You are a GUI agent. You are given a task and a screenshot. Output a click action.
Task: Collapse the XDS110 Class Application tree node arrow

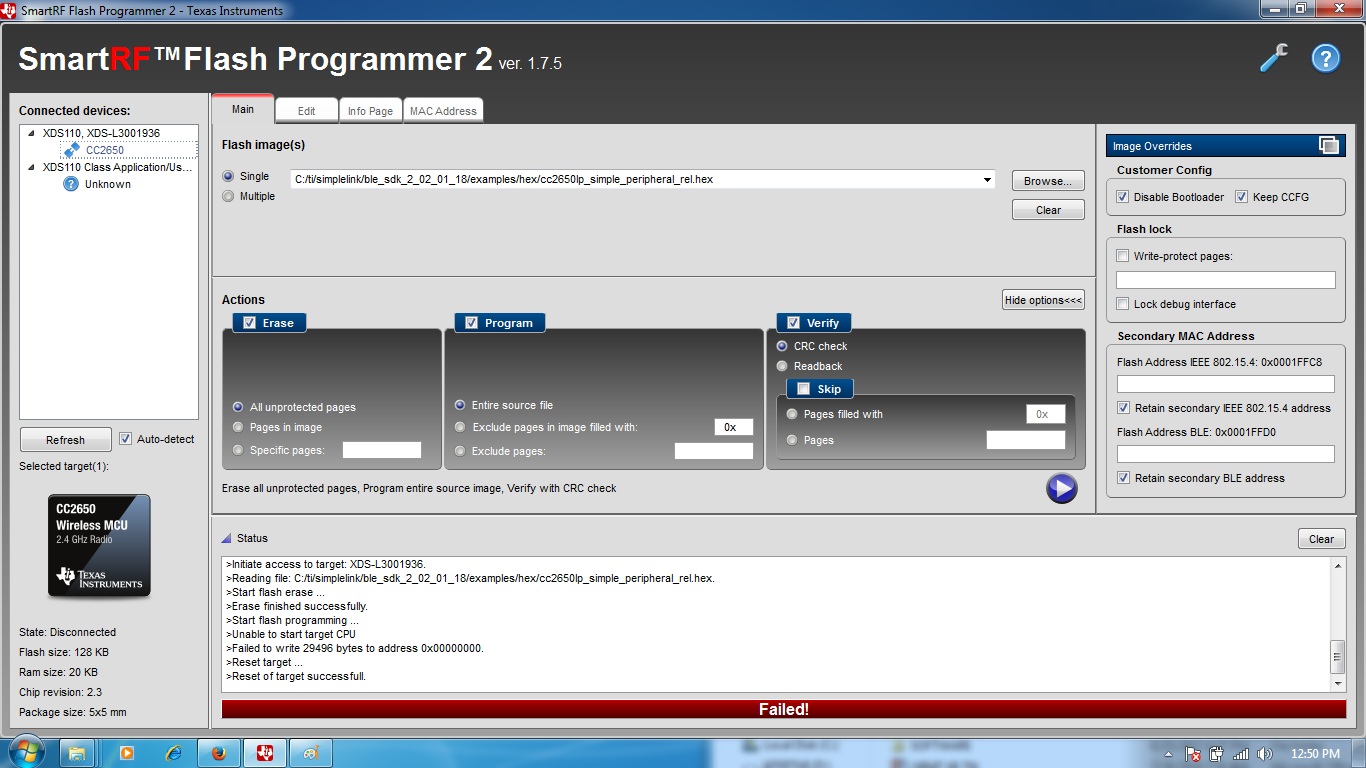tap(30, 167)
